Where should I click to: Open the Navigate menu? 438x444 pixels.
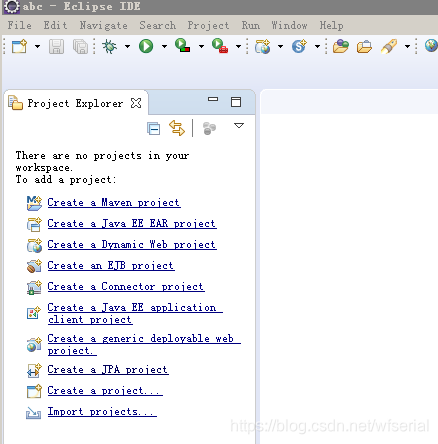click(x=104, y=25)
